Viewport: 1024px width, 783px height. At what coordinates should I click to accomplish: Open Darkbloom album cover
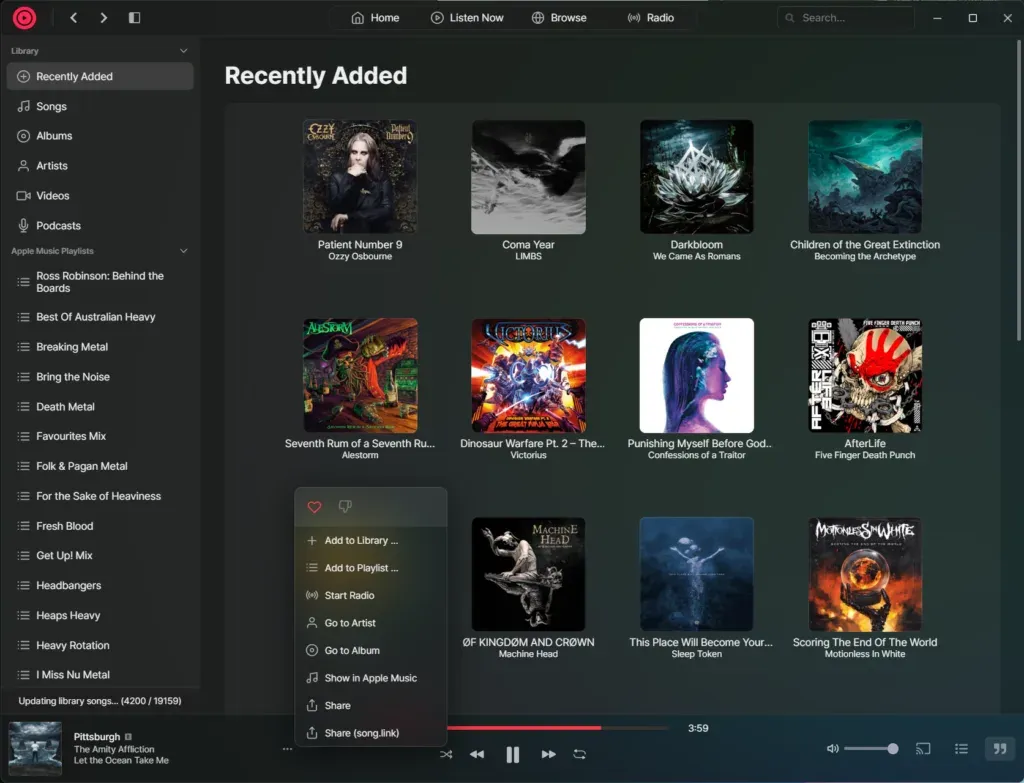coord(697,176)
